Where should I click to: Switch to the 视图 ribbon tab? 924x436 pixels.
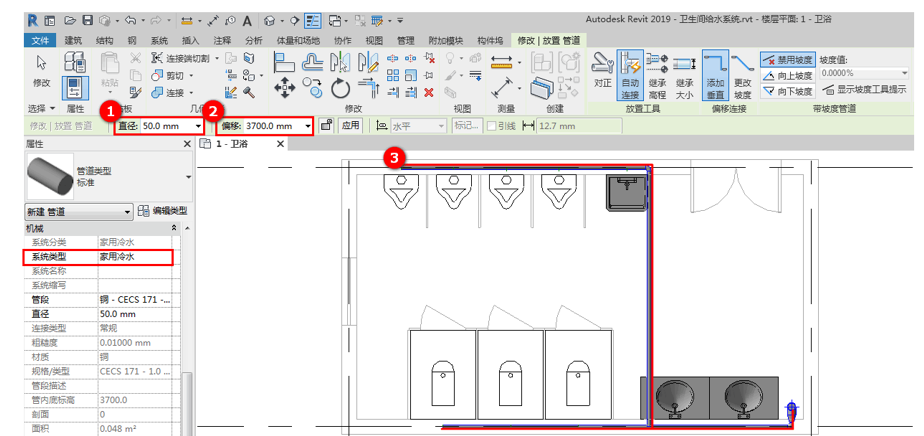pos(374,41)
